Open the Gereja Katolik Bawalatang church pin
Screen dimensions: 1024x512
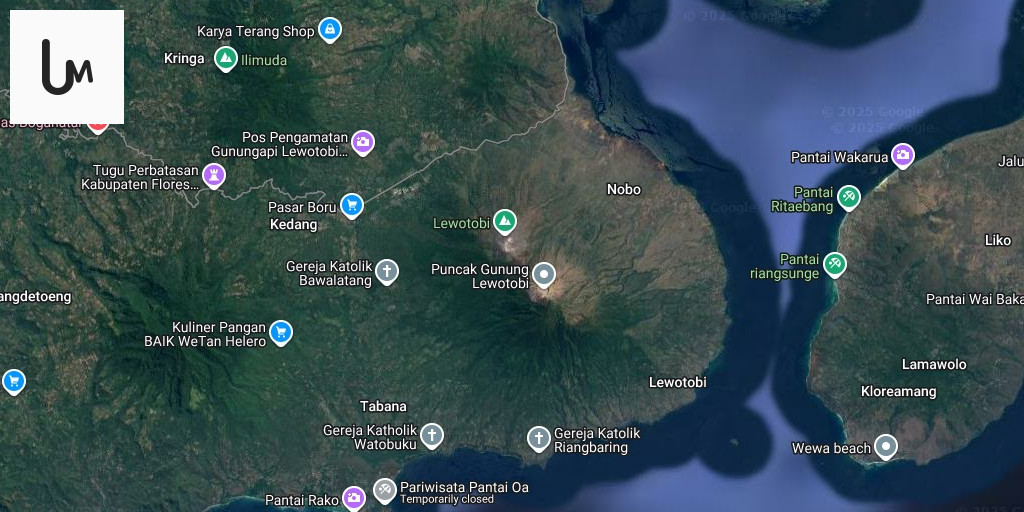point(387,271)
